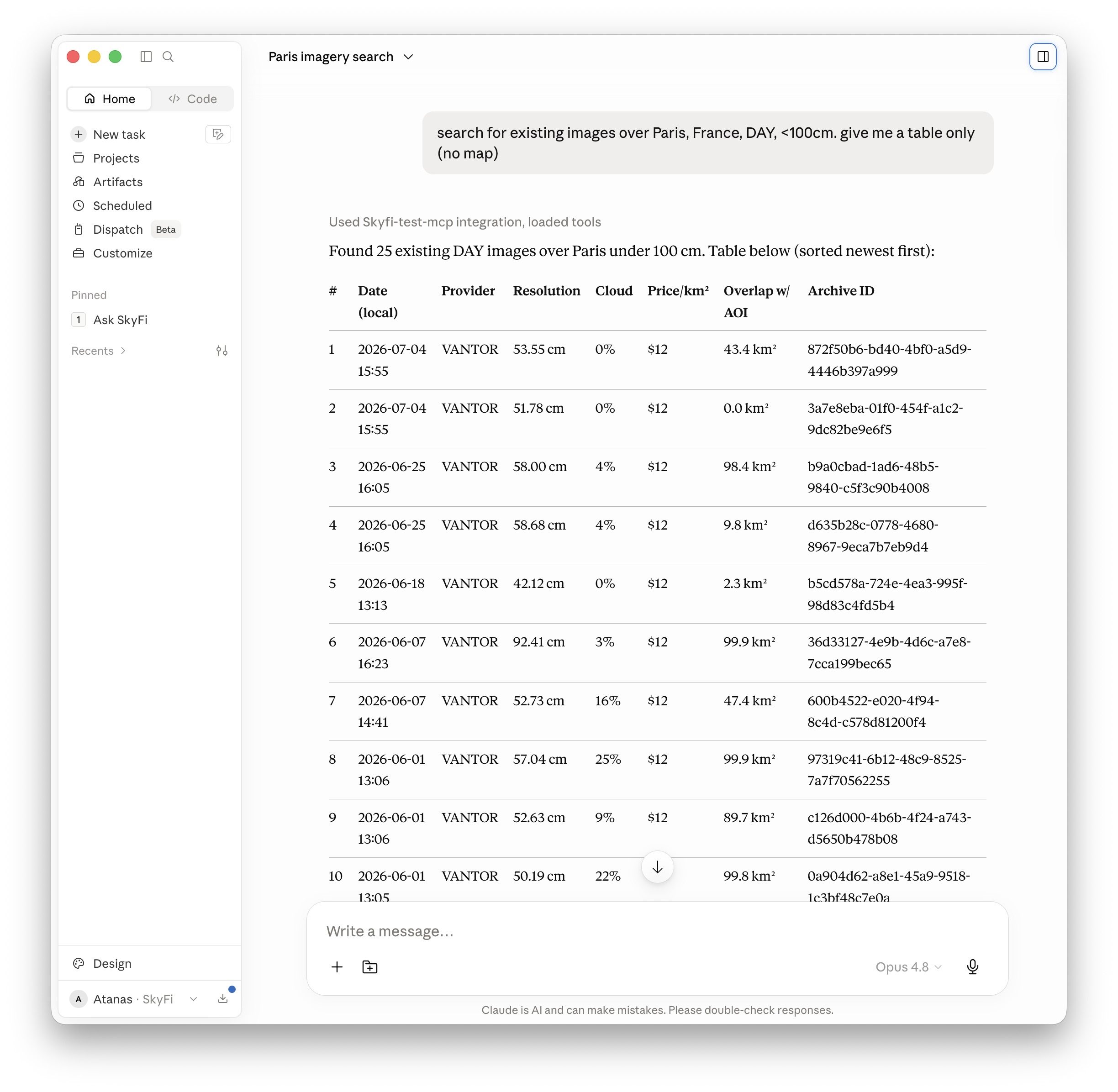The width and height of the screenshot is (1118, 1092).
Task: Click the Beta badge next to Dispatch
Action: click(165, 230)
